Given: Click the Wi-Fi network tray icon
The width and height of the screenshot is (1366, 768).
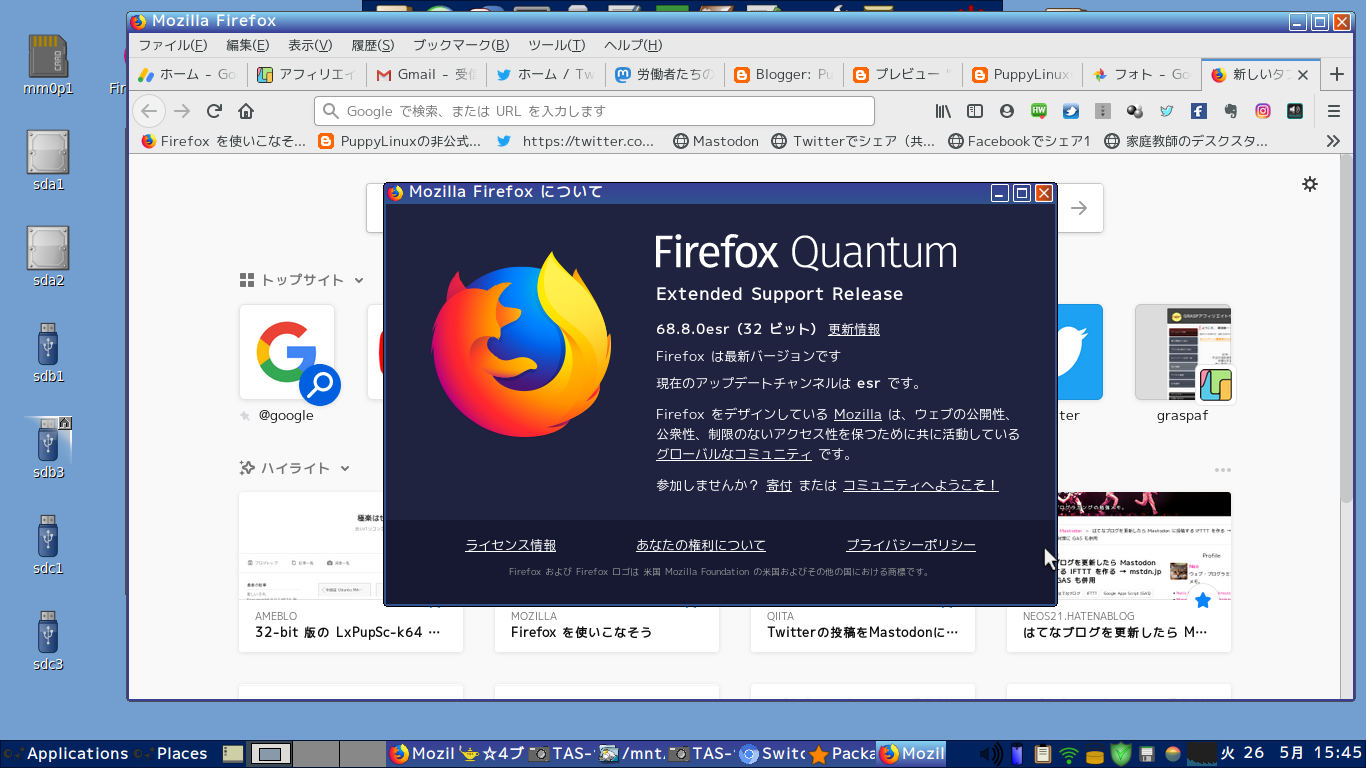Looking at the screenshot, I should [1069, 754].
